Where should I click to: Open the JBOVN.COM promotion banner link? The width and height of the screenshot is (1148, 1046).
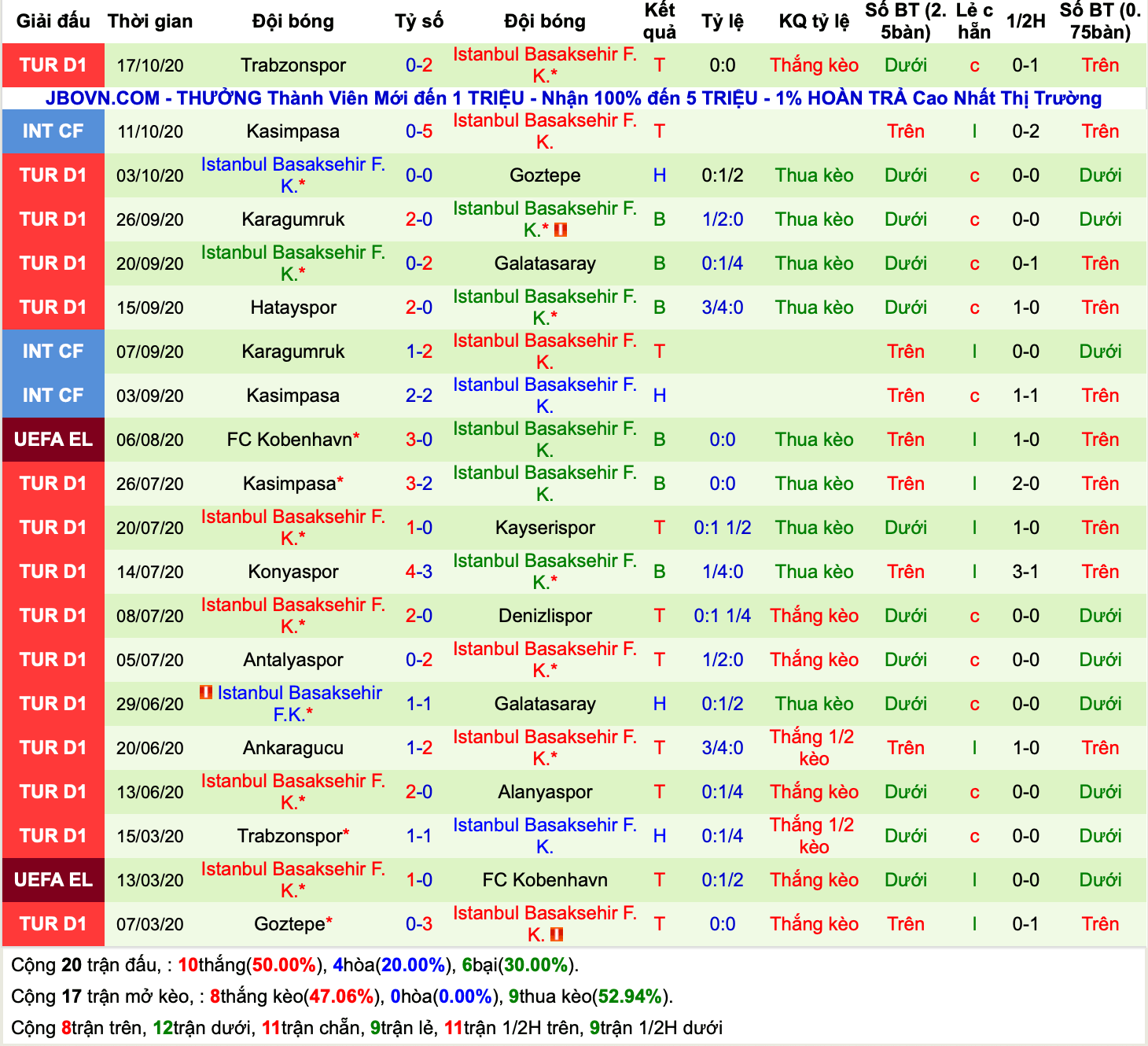coord(573,98)
